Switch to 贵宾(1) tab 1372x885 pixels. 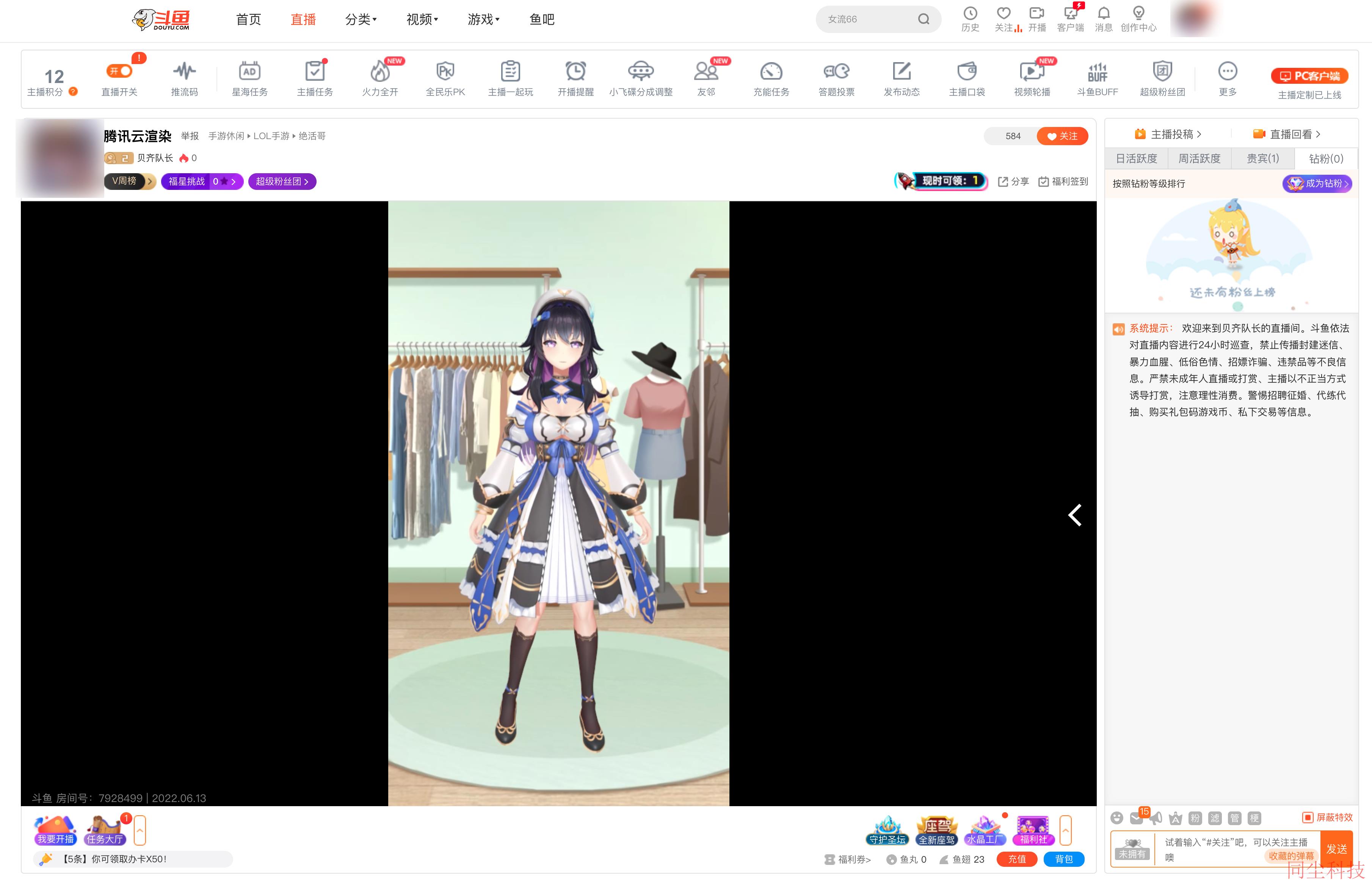point(1262,158)
